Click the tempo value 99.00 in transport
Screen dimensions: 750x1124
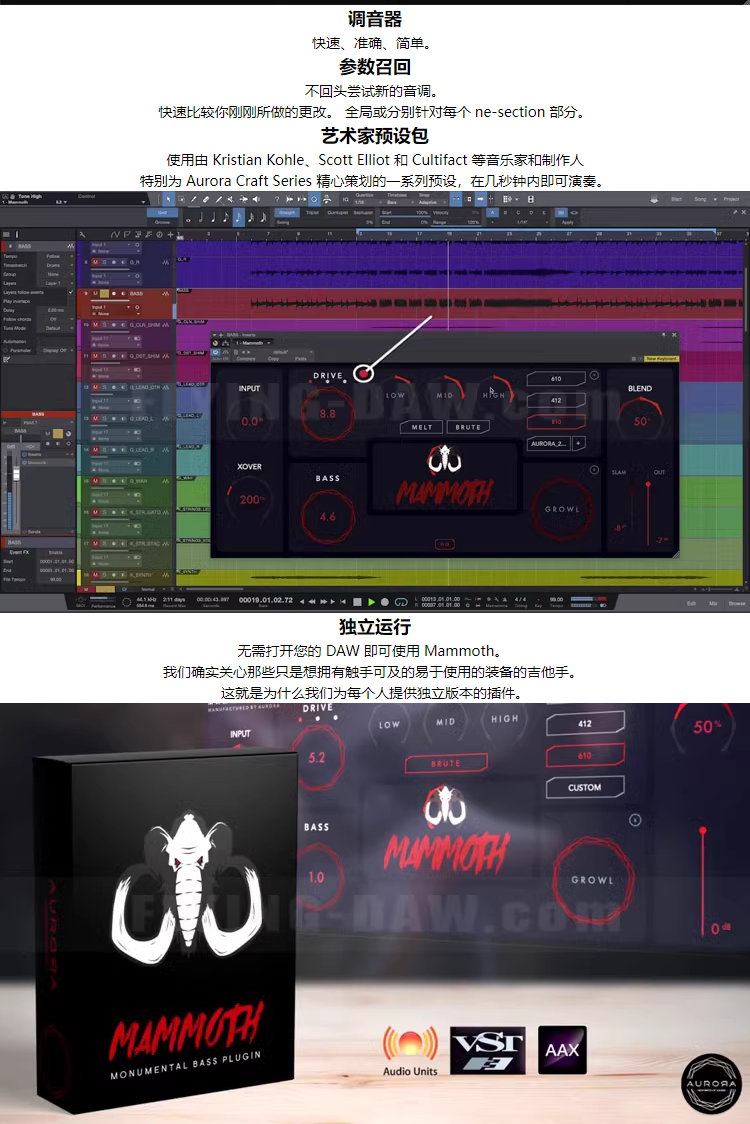(x=556, y=599)
